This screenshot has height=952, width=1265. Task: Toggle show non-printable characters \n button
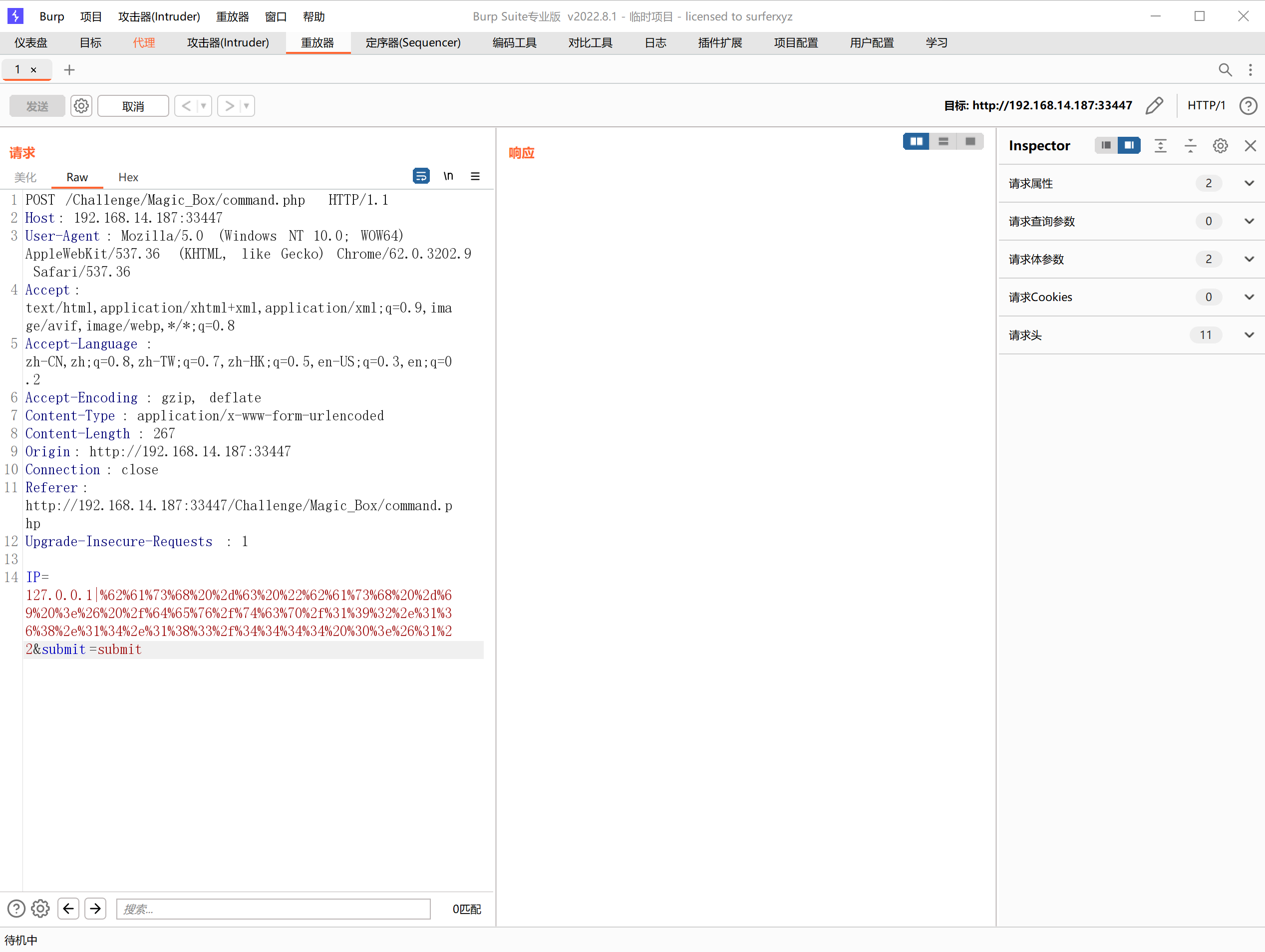coord(448,176)
